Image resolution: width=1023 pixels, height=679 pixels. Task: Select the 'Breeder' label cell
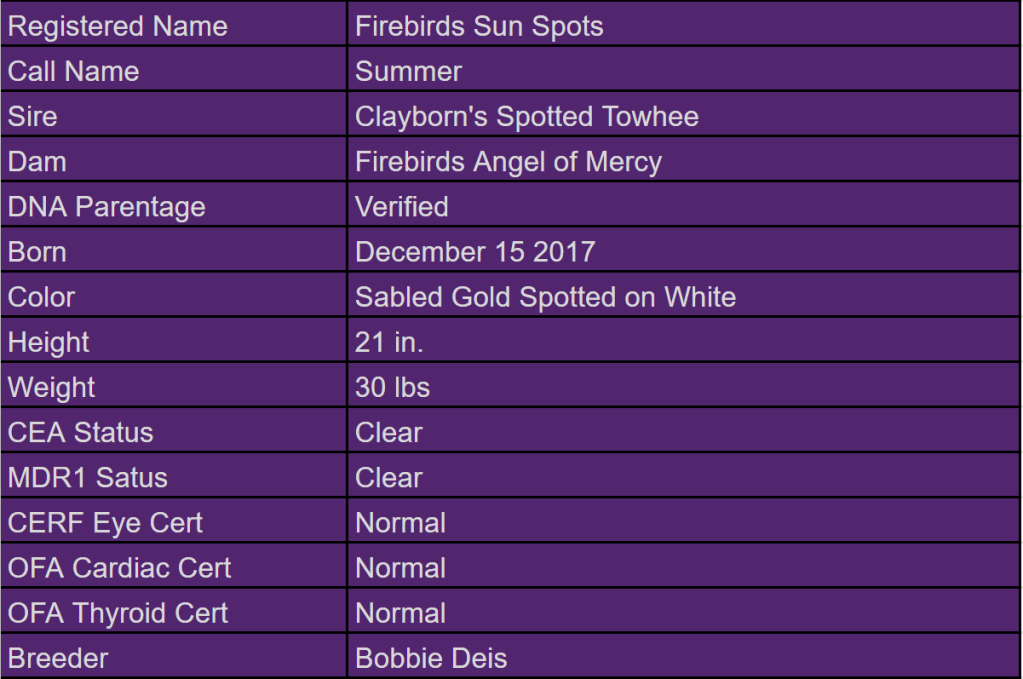click(58, 658)
